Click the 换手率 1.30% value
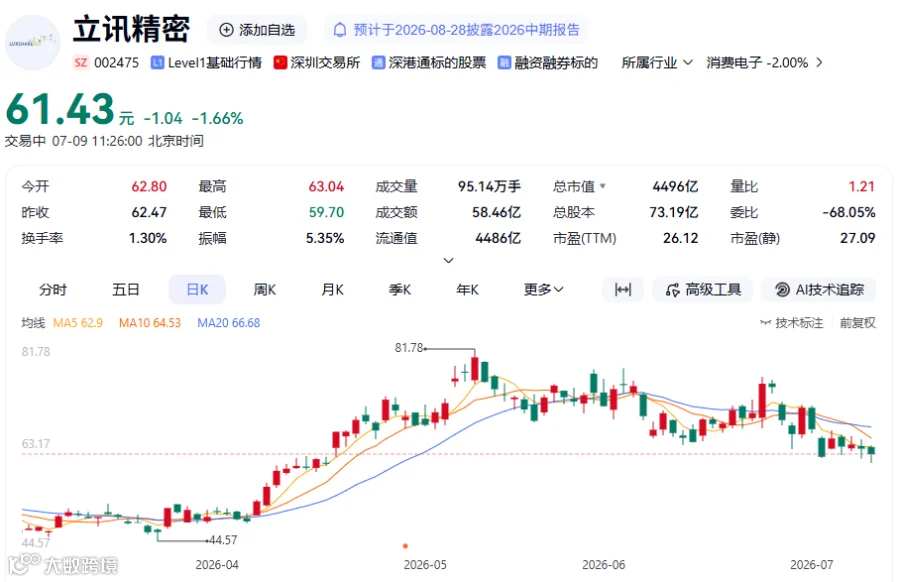This screenshot has height=582, width=900. [148, 238]
